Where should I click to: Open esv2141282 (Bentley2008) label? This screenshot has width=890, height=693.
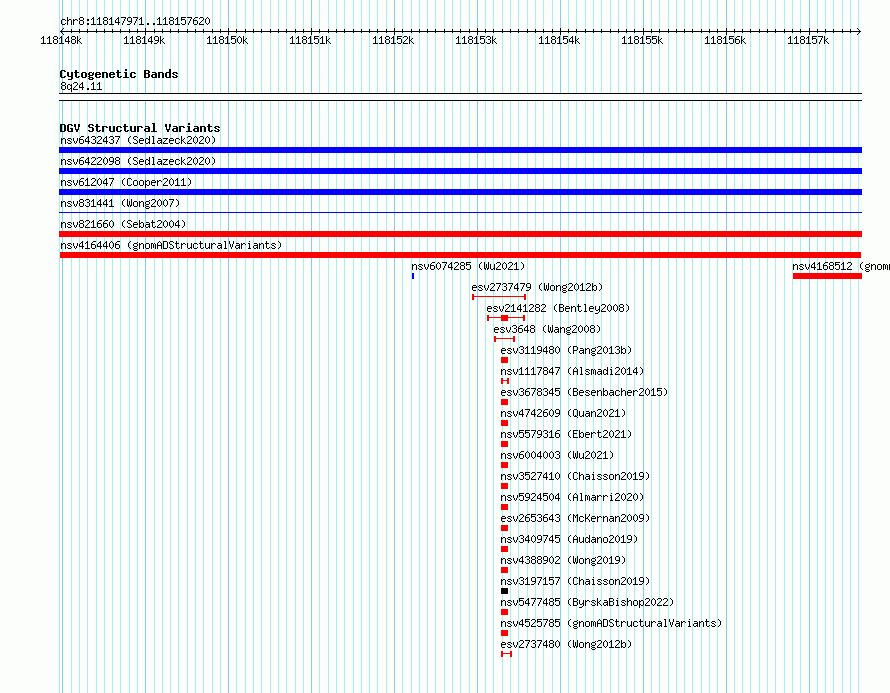558,308
